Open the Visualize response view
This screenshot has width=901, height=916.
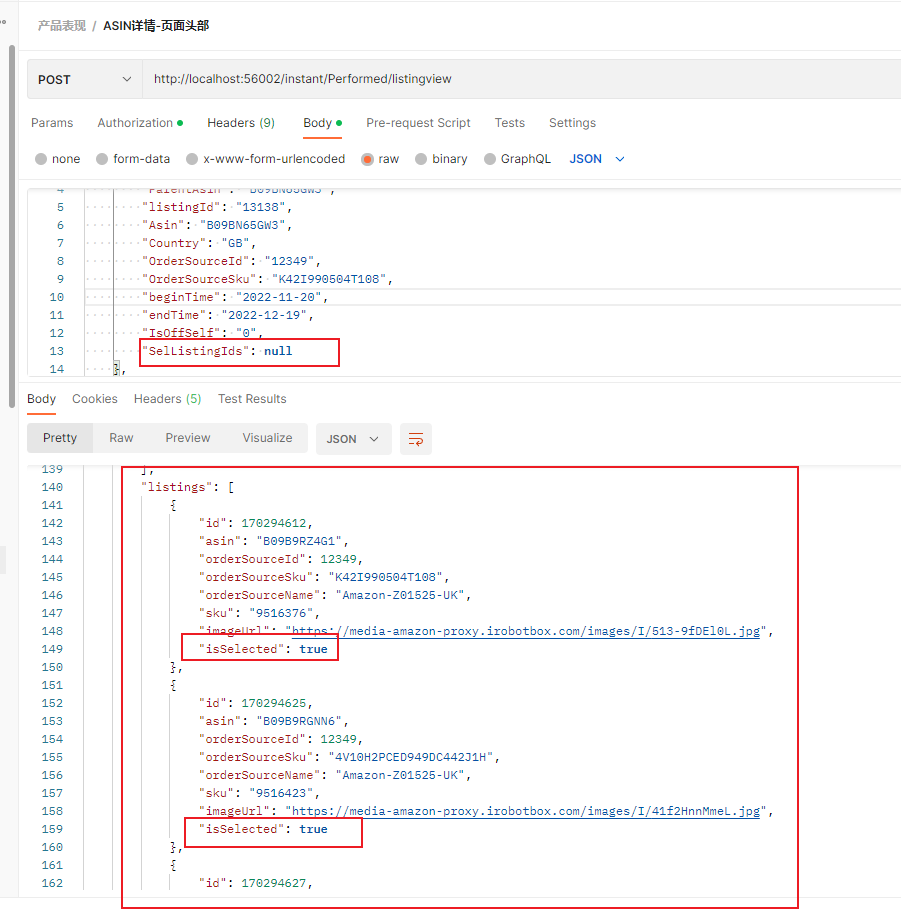click(267, 438)
